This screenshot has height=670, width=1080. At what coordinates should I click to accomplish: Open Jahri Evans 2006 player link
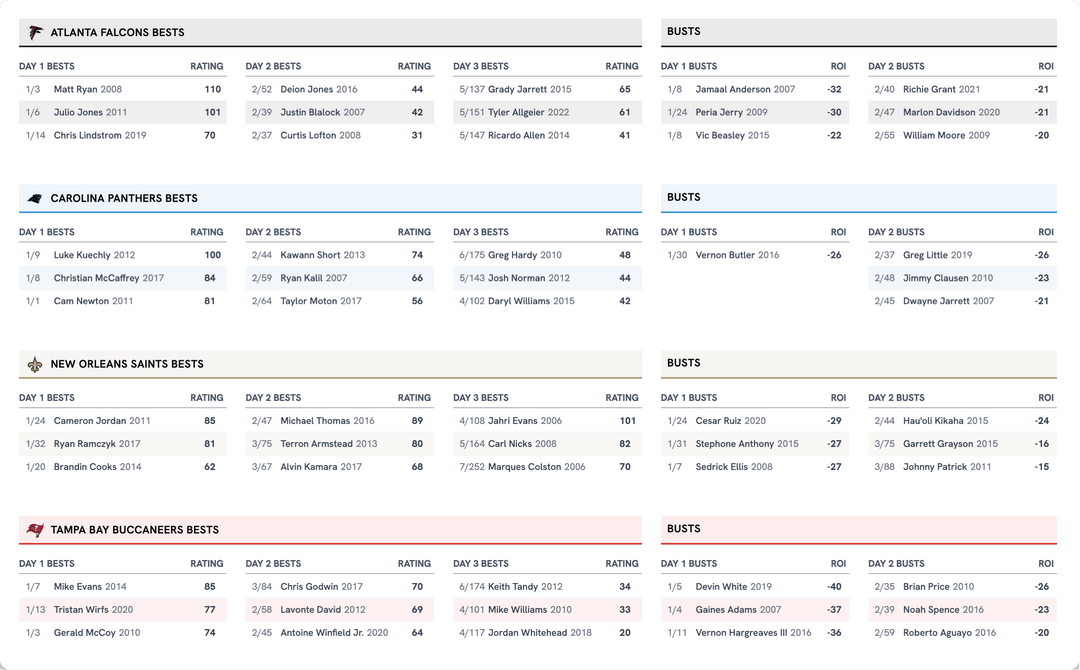coord(525,421)
